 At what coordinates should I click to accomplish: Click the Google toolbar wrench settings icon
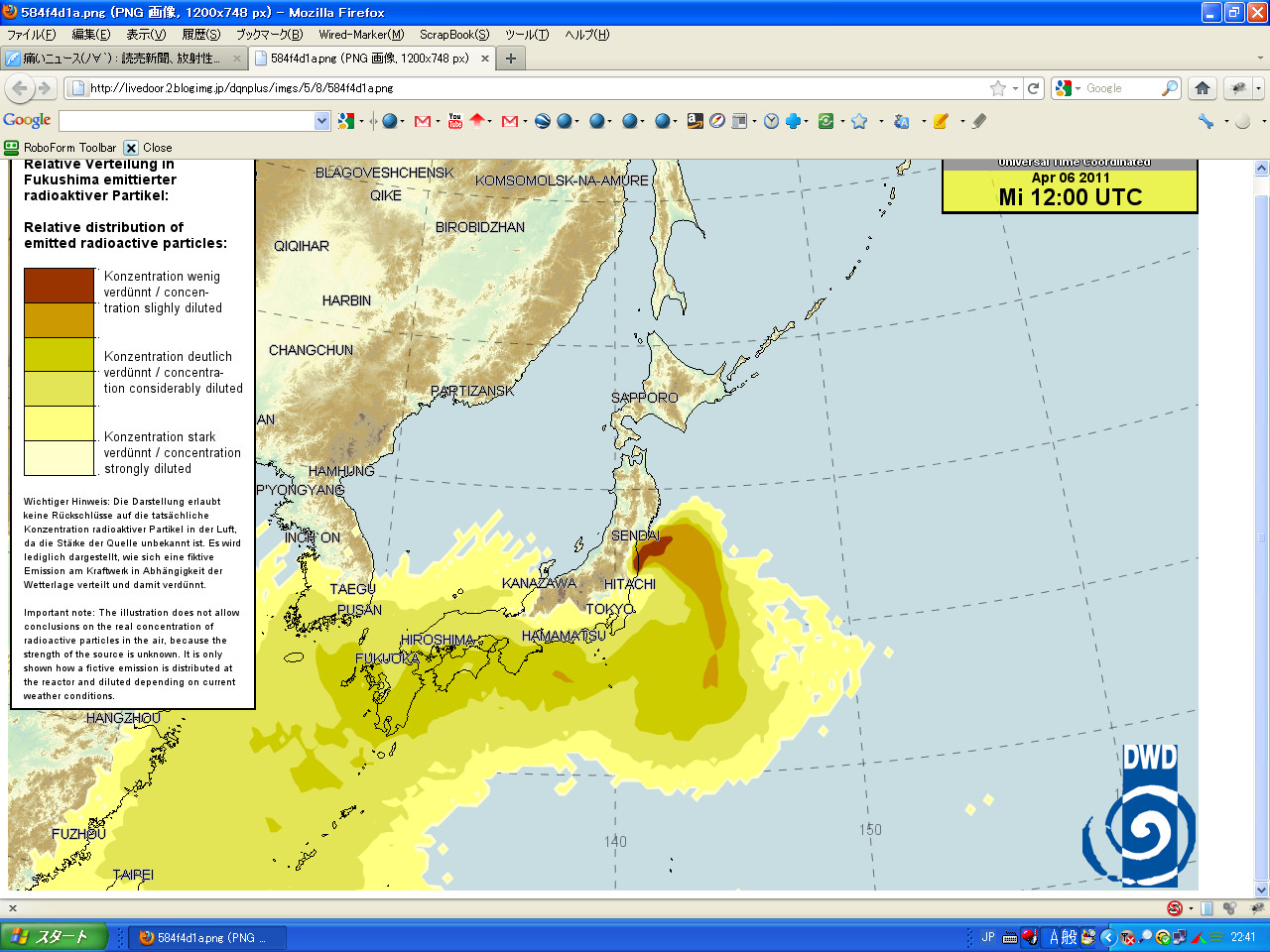(1206, 121)
